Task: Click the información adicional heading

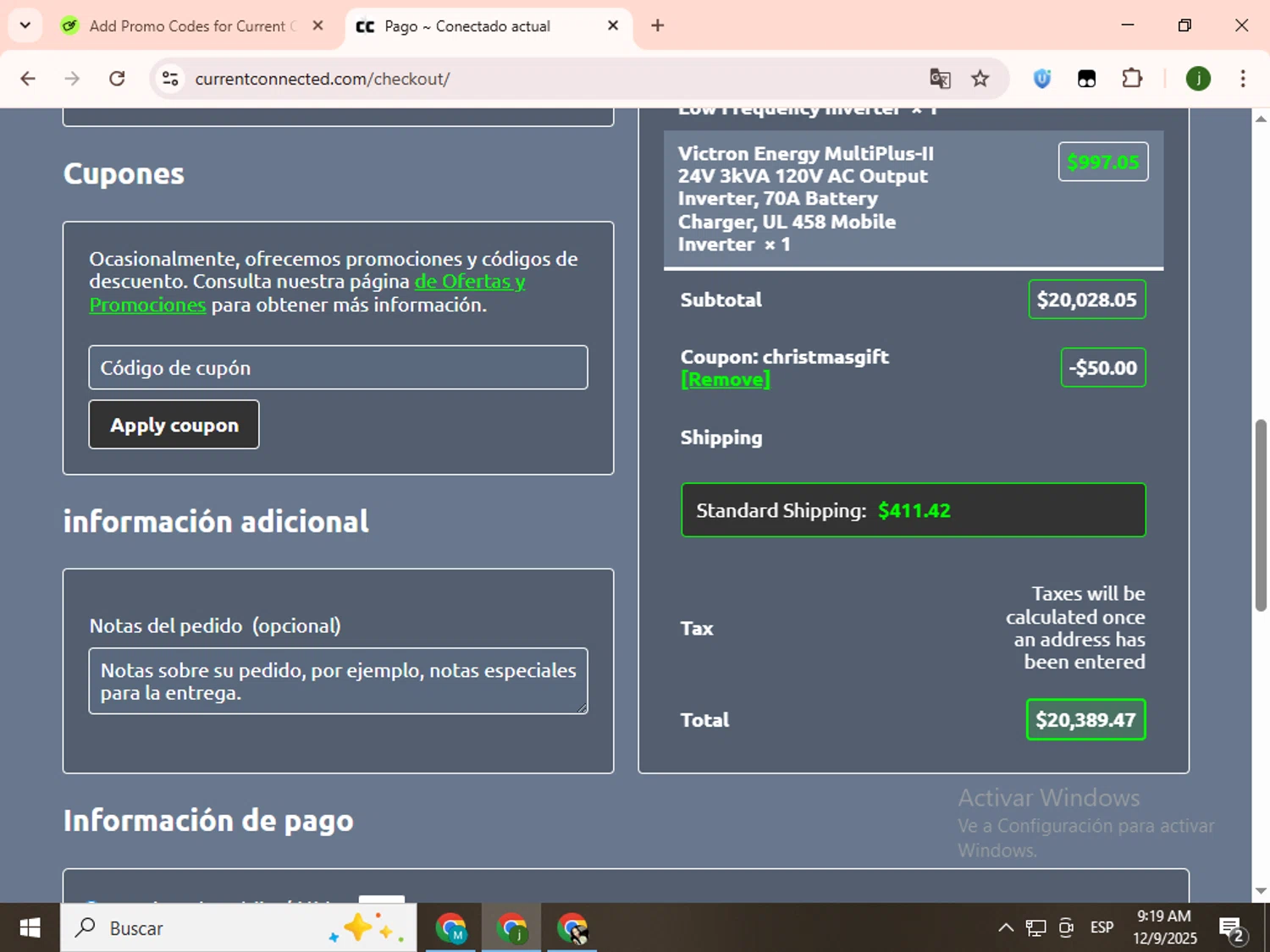Action: [216, 521]
